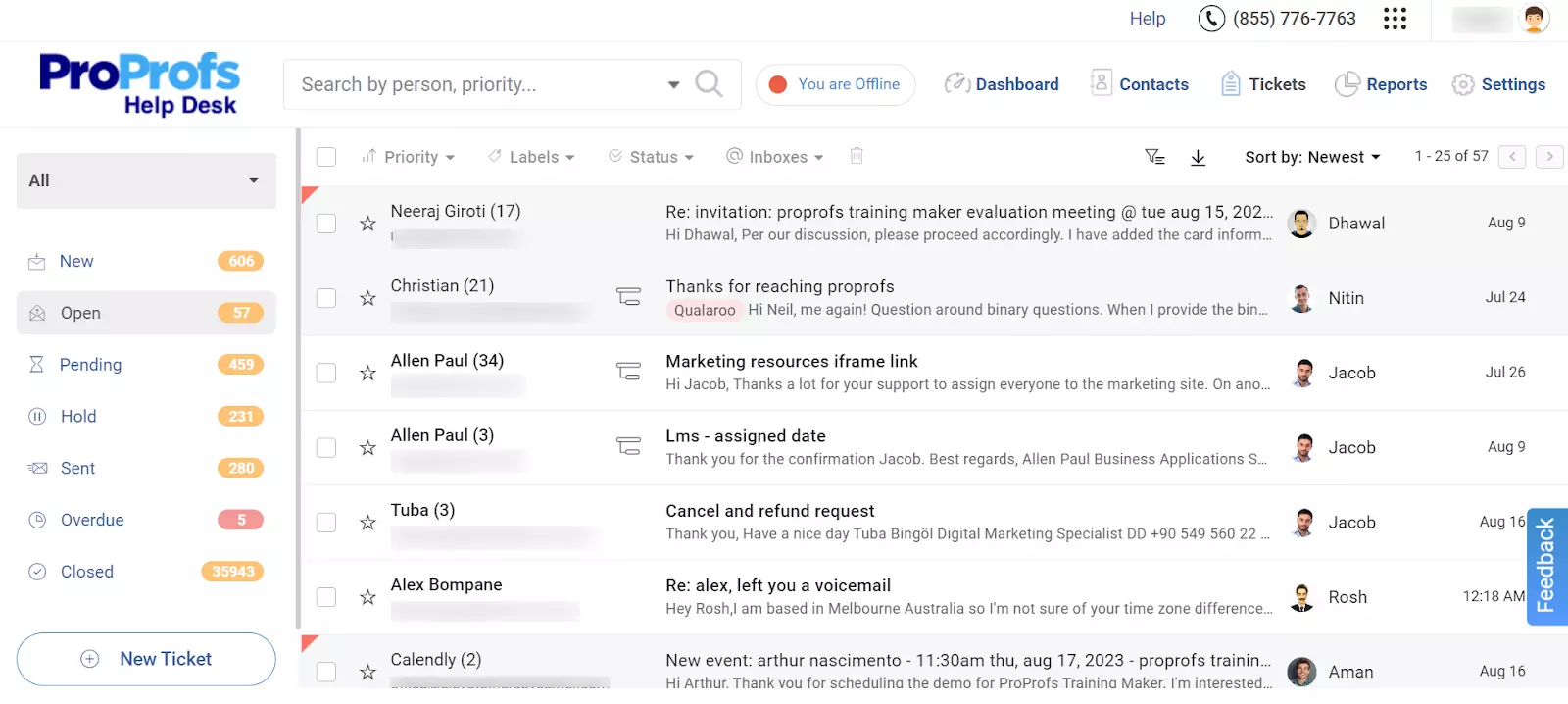Star the Tuba ticket
This screenshot has height=704, width=1568.
(367, 523)
